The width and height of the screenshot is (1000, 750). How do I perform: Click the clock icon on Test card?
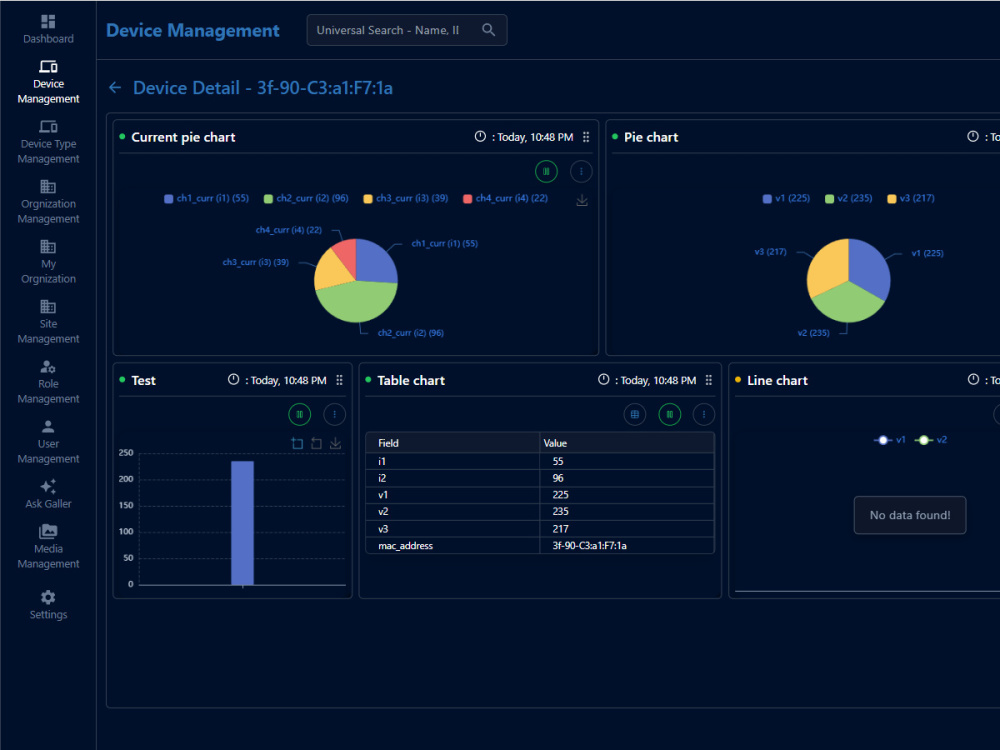[233, 379]
